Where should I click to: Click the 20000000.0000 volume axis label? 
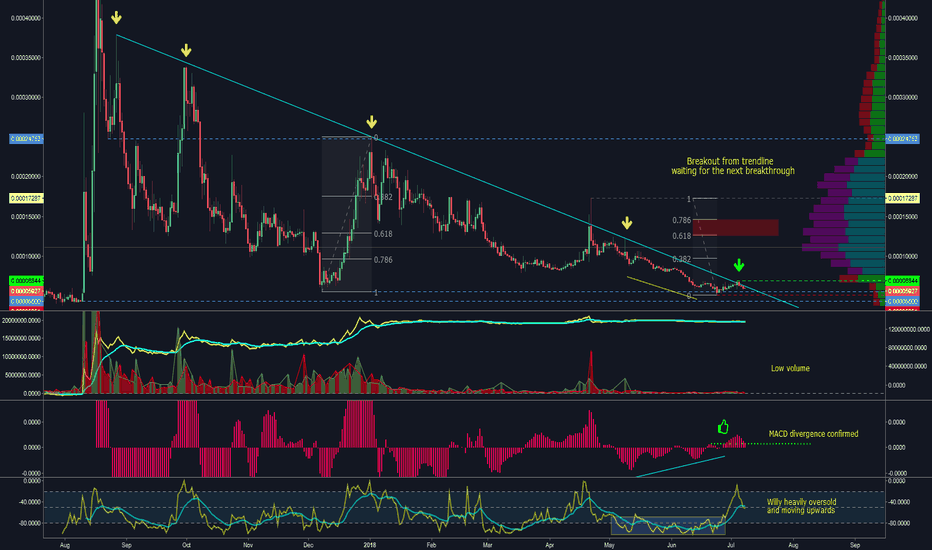[22, 320]
